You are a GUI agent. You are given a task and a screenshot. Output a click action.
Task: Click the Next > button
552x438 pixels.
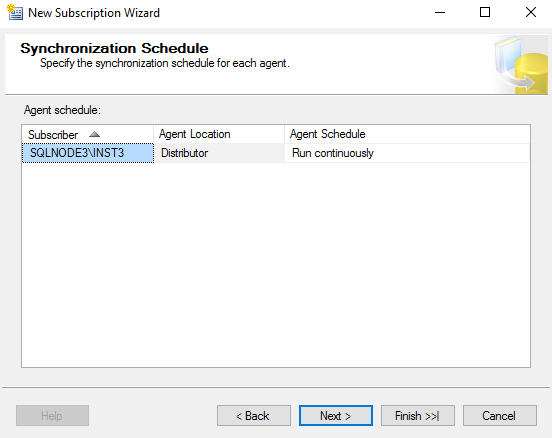(x=335, y=415)
